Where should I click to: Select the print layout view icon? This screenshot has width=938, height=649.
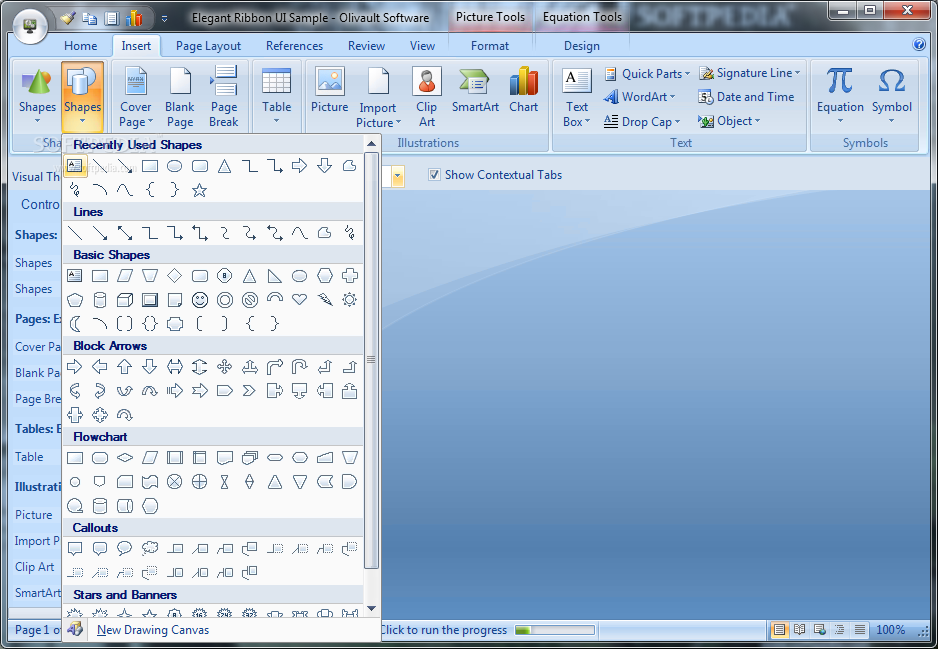click(x=779, y=629)
